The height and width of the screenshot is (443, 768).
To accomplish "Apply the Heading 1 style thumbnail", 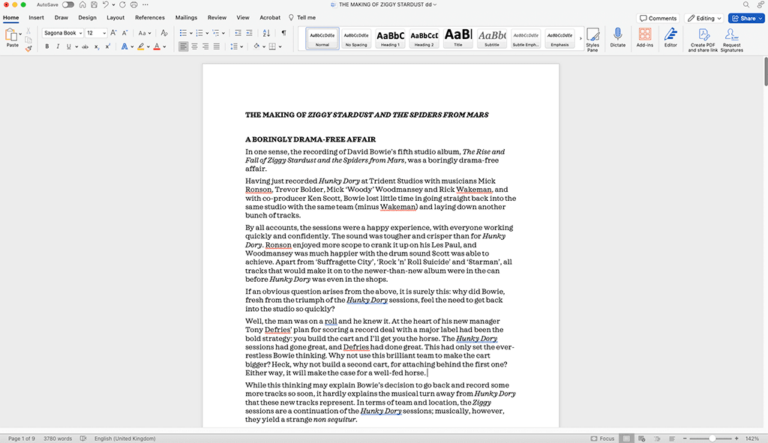I will [391, 38].
